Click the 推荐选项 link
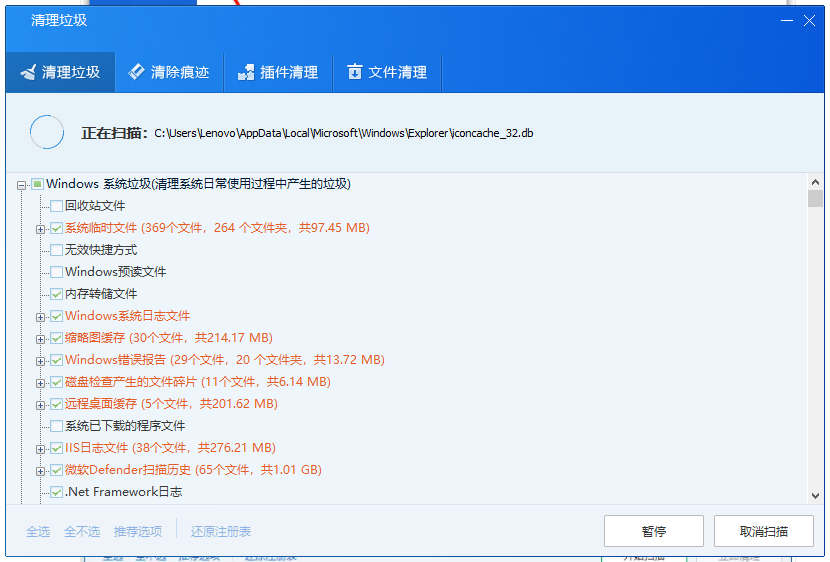This screenshot has width=830, height=562. click(138, 531)
